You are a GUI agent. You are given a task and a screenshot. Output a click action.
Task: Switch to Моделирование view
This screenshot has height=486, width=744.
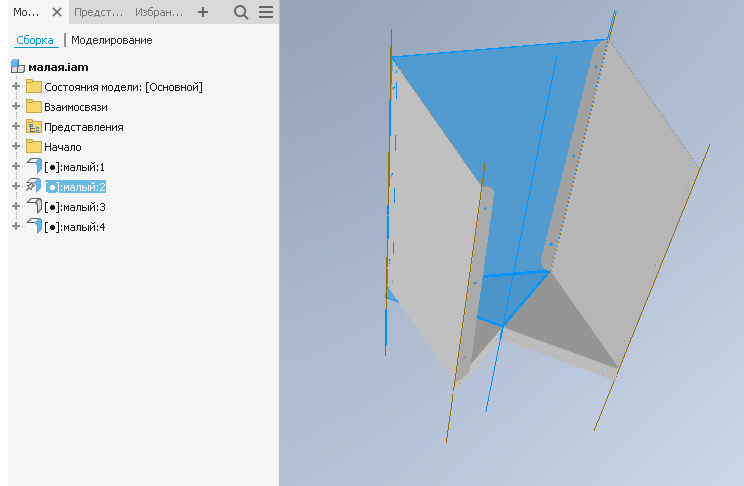(x=111, y=40)
